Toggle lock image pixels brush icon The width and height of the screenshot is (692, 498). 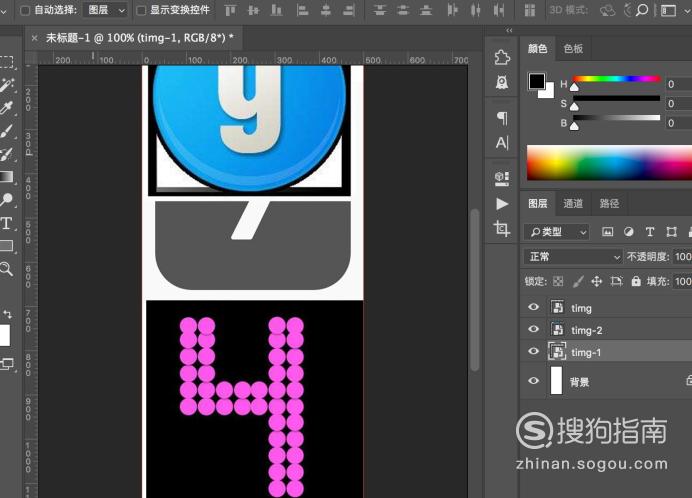point(578,281)
